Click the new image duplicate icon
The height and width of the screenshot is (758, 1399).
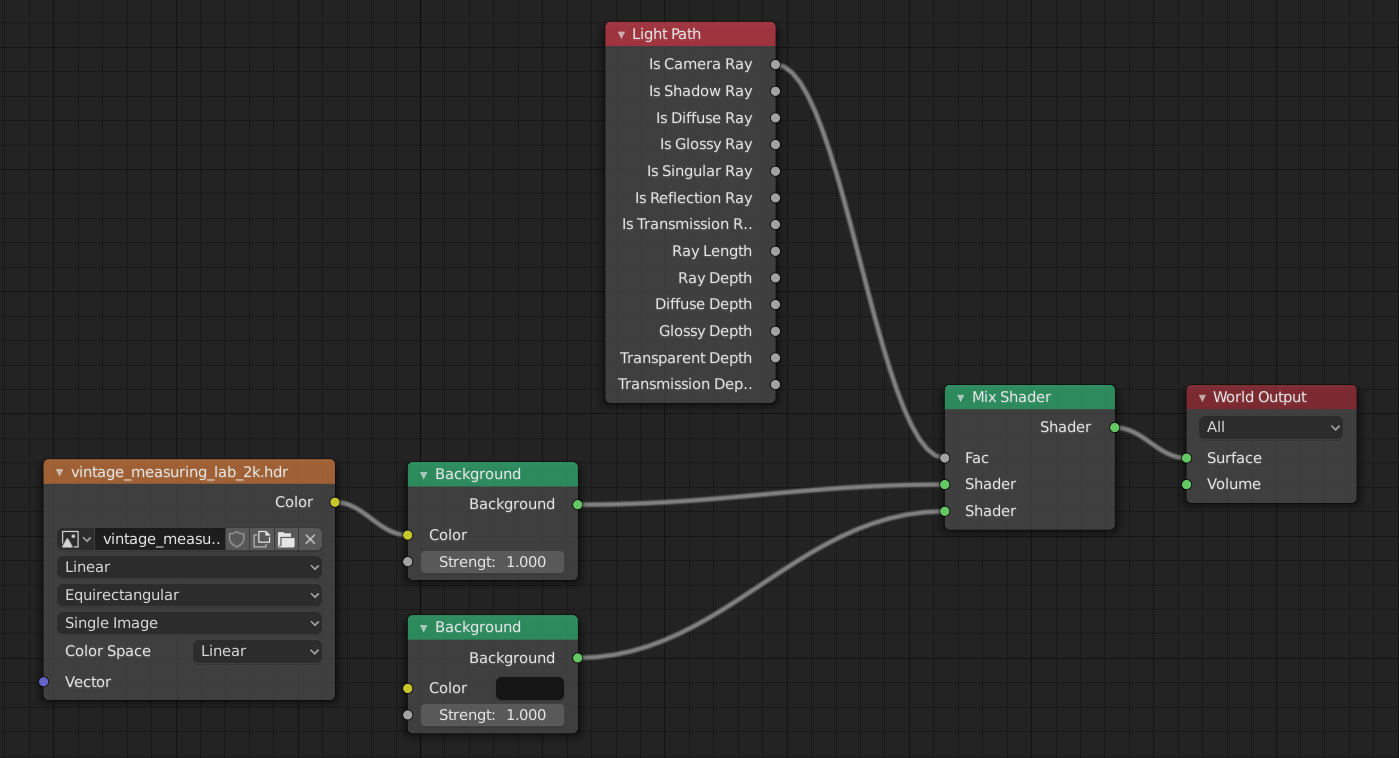(x=262, y=539)
